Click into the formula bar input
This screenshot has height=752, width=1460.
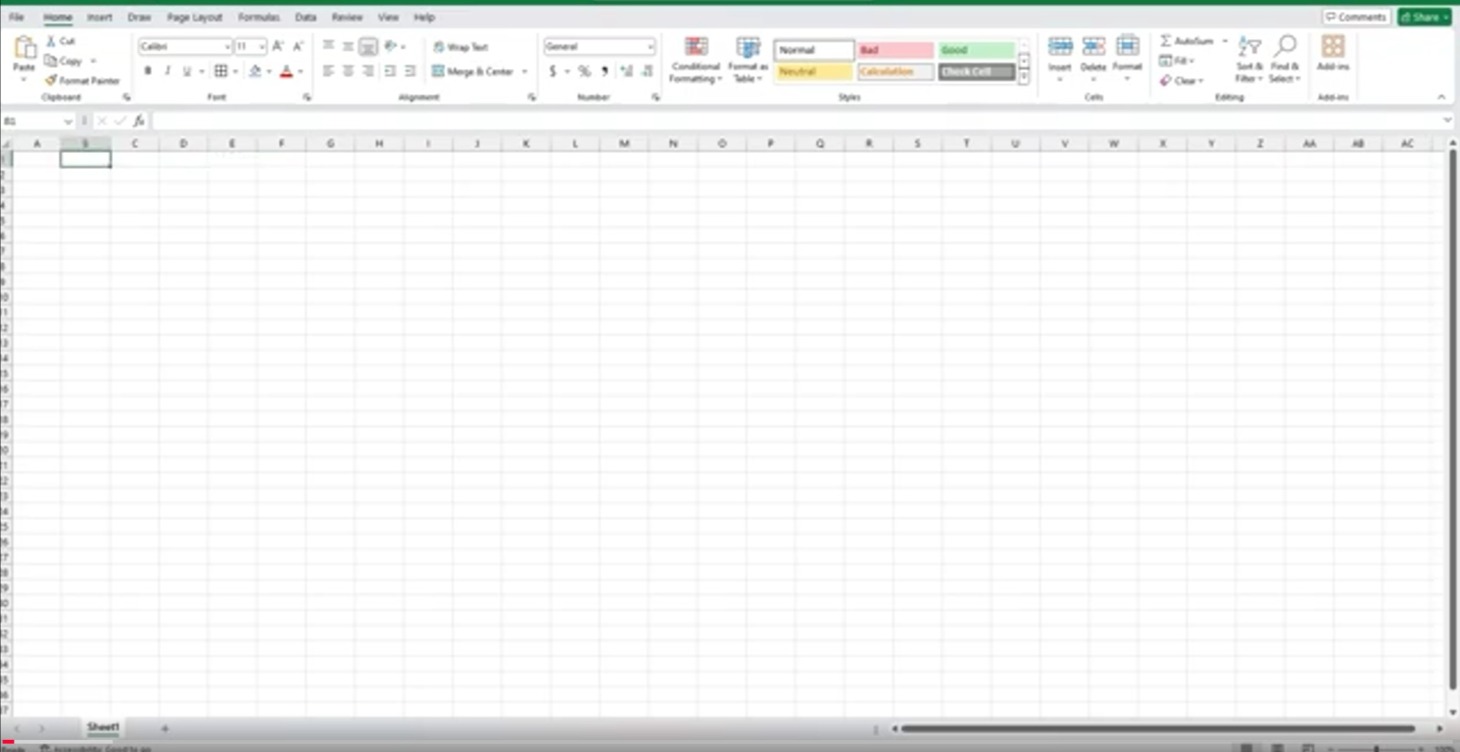coord(798,121)
